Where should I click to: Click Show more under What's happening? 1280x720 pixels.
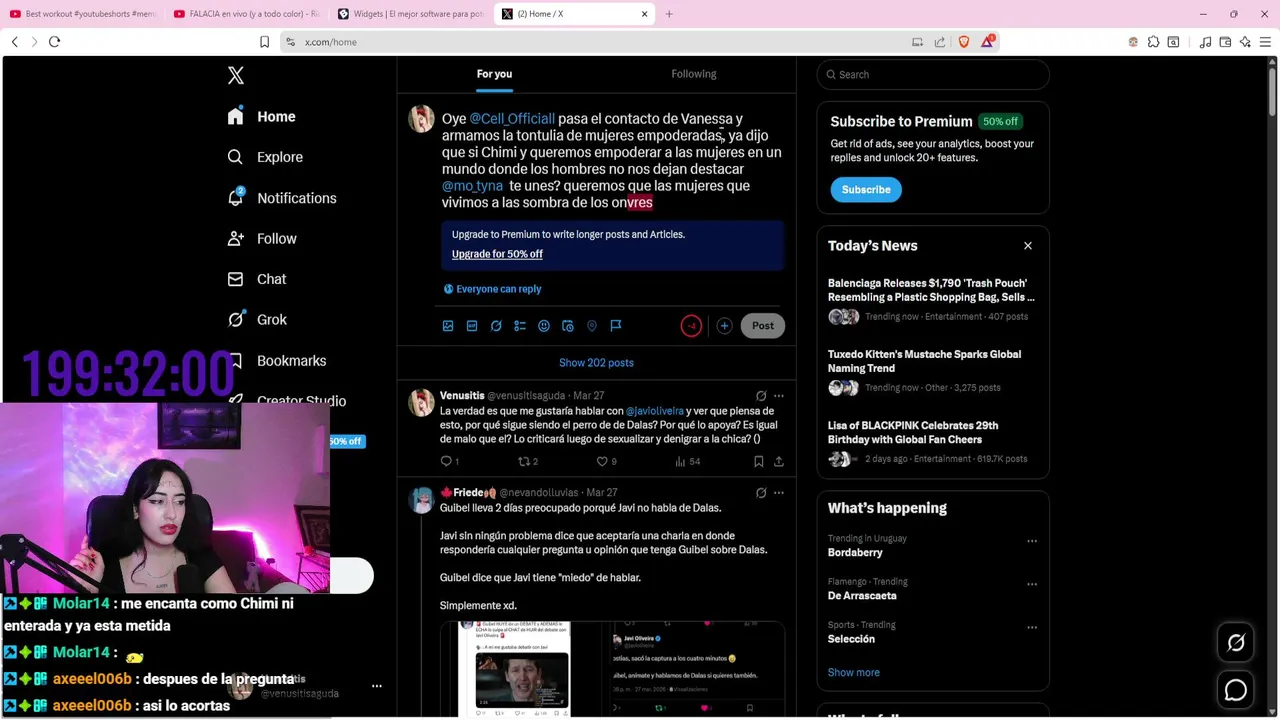pos(854,673)
